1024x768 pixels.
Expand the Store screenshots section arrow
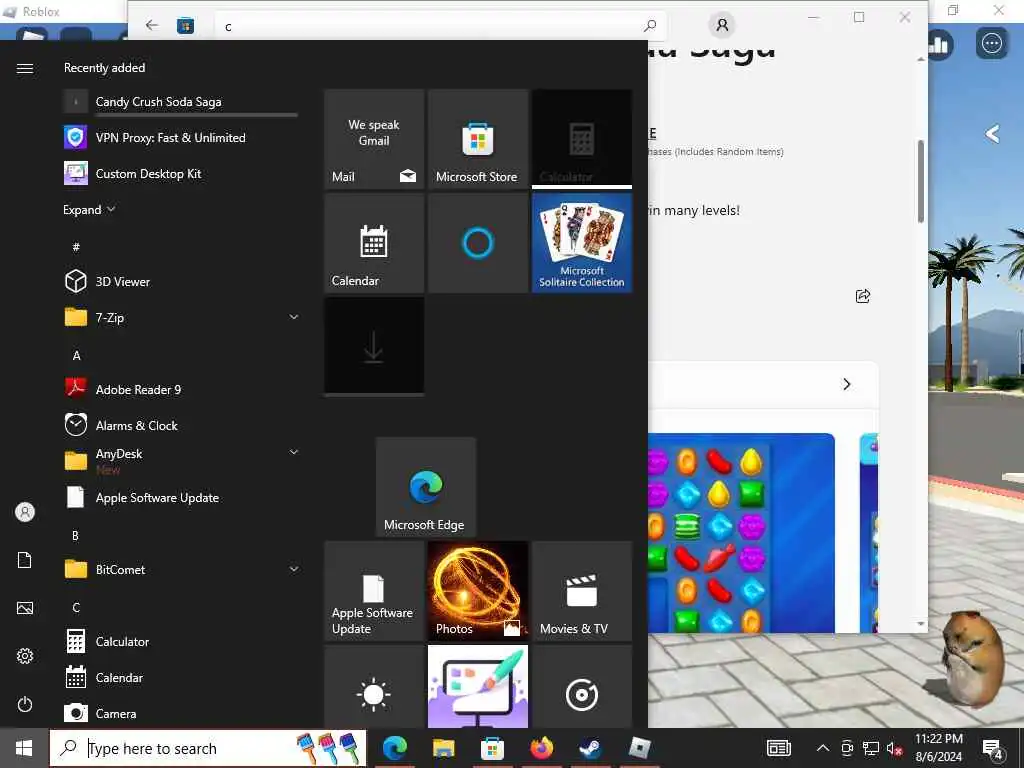846,384
